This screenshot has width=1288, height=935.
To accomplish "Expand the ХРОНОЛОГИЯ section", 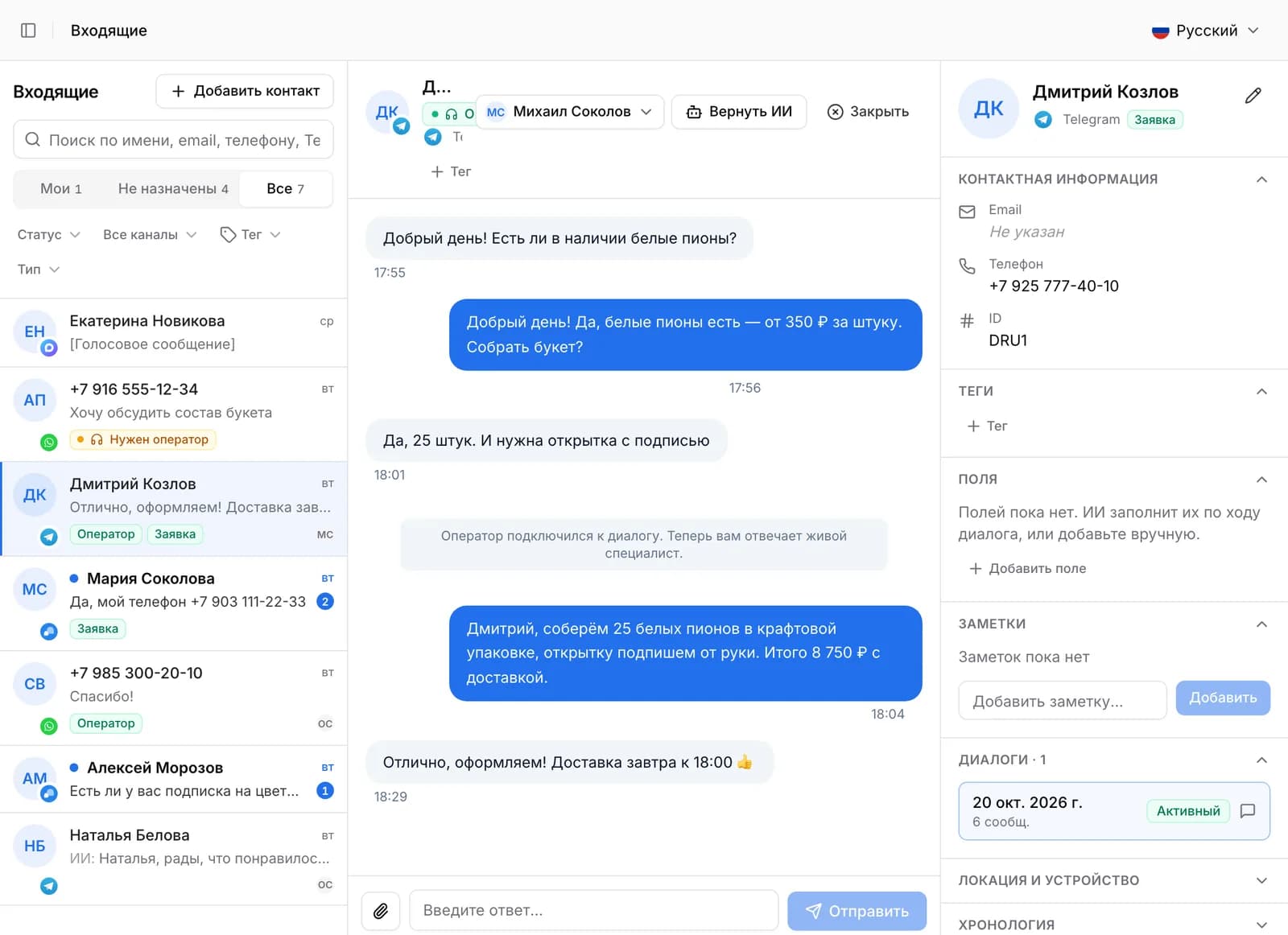I will click(1261, 925).
